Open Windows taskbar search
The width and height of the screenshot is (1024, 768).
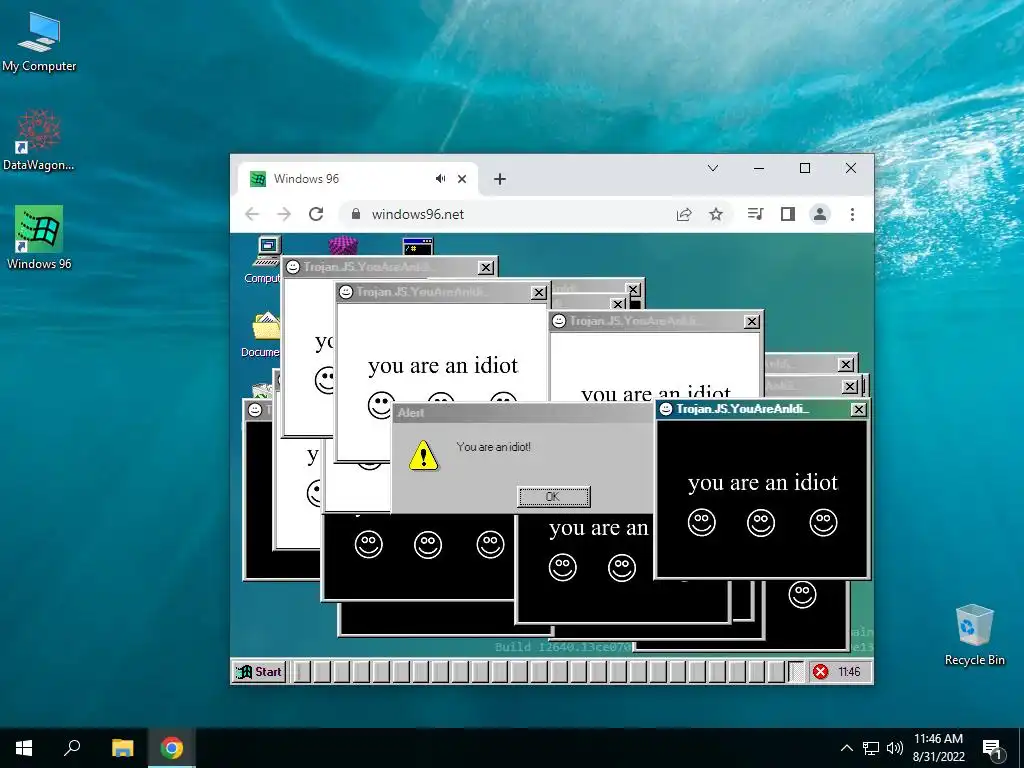tap(72, 748)
